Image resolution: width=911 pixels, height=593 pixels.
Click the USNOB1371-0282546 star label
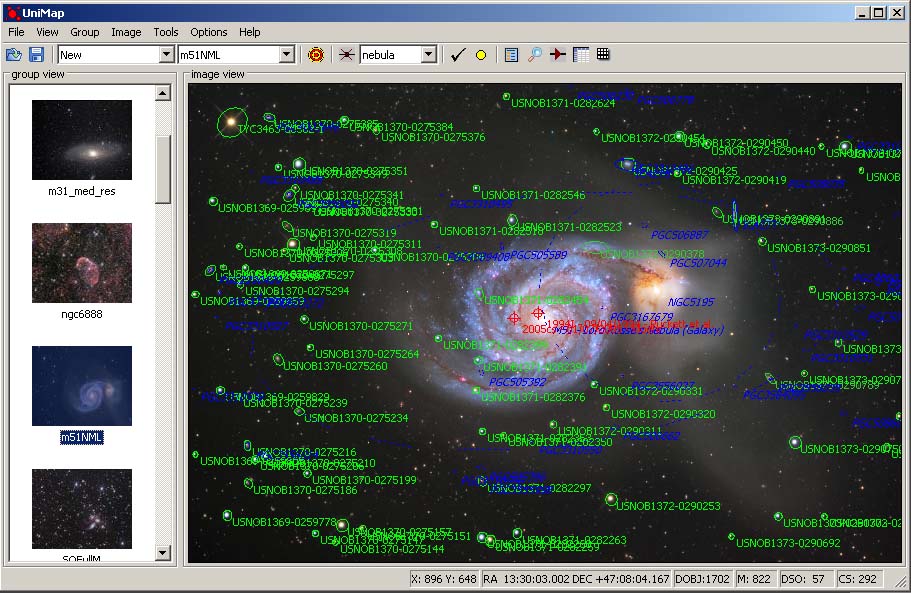(x=533, y=195)
